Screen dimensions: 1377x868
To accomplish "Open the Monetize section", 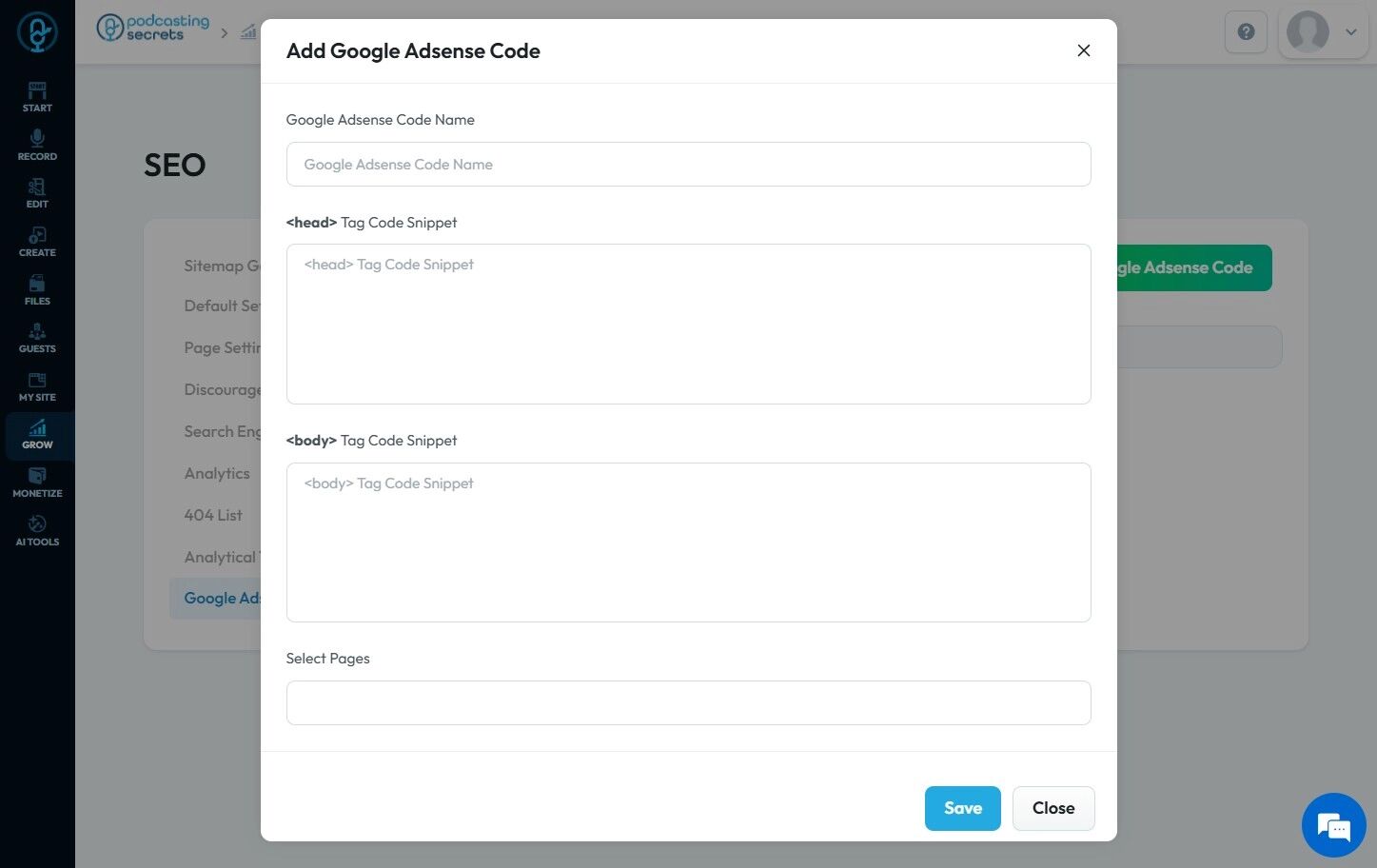I will click(x=37, y=483).
